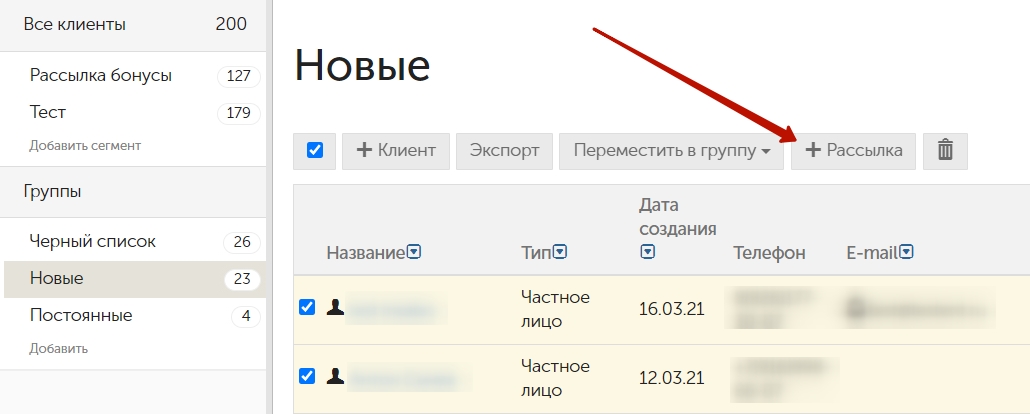The height and width of the screenshot is (414, 1030).
Task: Add a new client with + Клиент
Action: pos(395,151)
